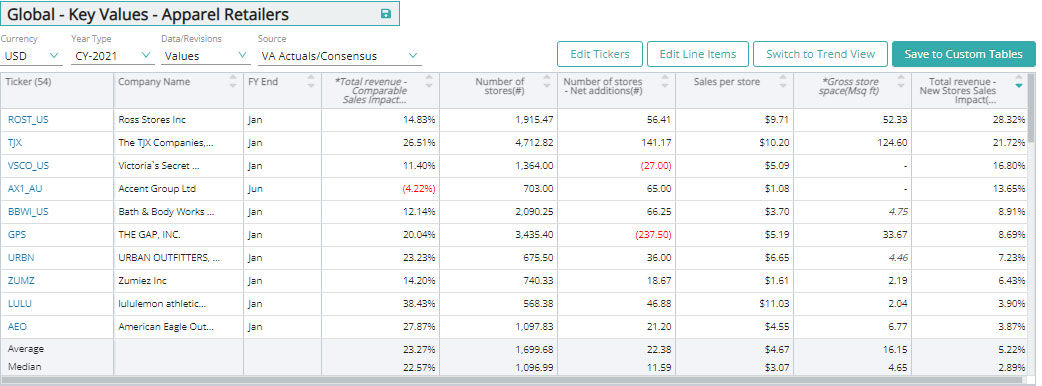Click the 124.60 gross store space value
This screenshot has height=386, width=1042.
click(x=893, y=142)
